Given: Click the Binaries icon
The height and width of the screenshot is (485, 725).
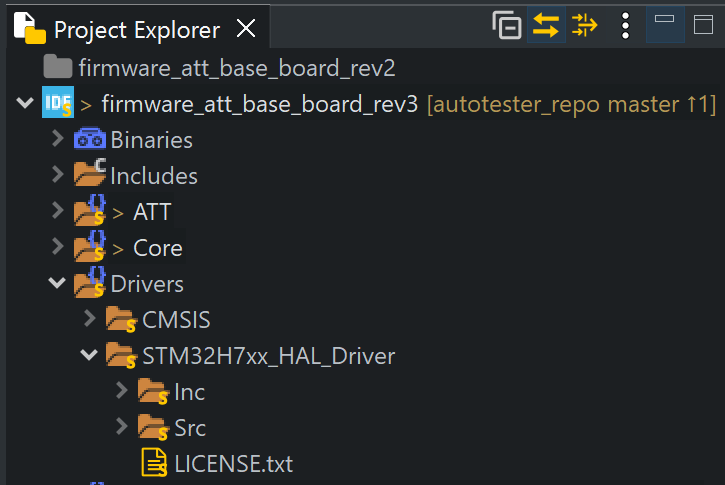Looking at the screenshot, I should pyautogui.click(x=90, y=140).
